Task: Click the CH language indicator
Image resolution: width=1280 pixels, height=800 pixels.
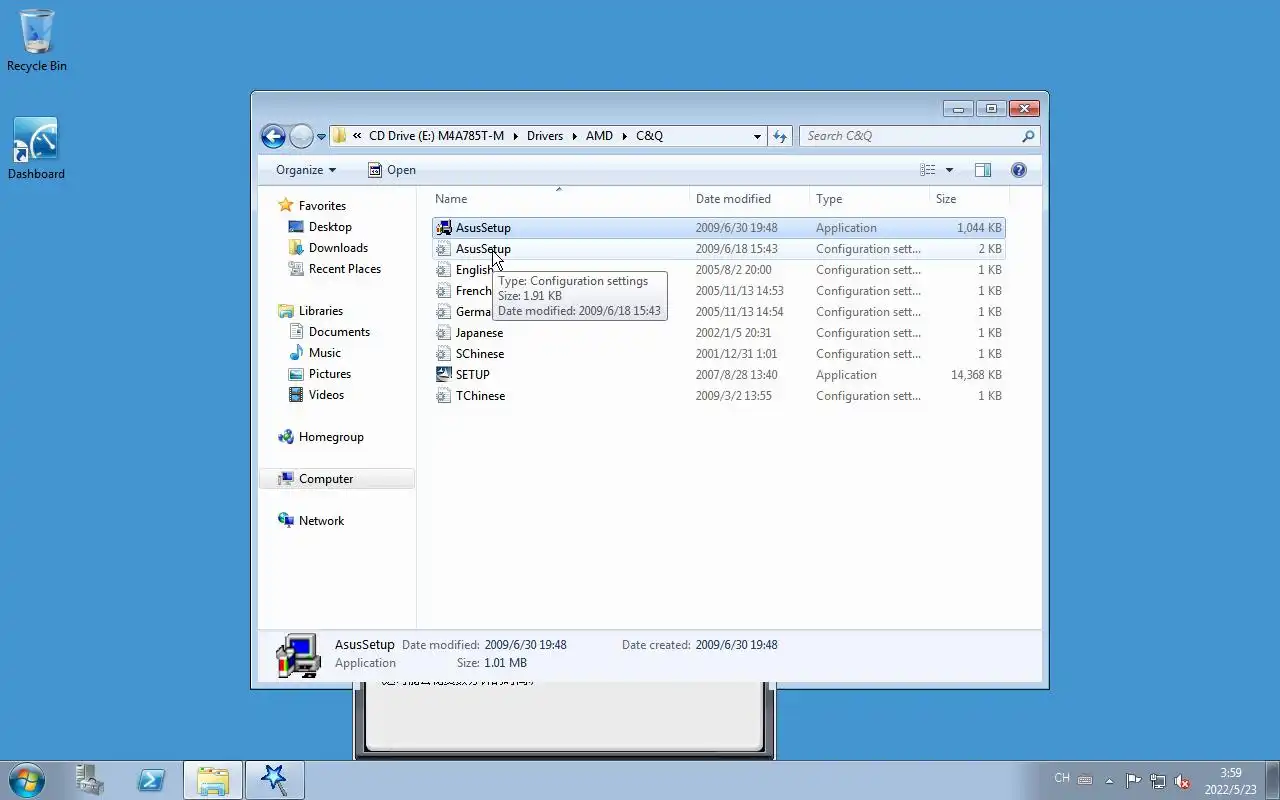Action: (1062, 778)
